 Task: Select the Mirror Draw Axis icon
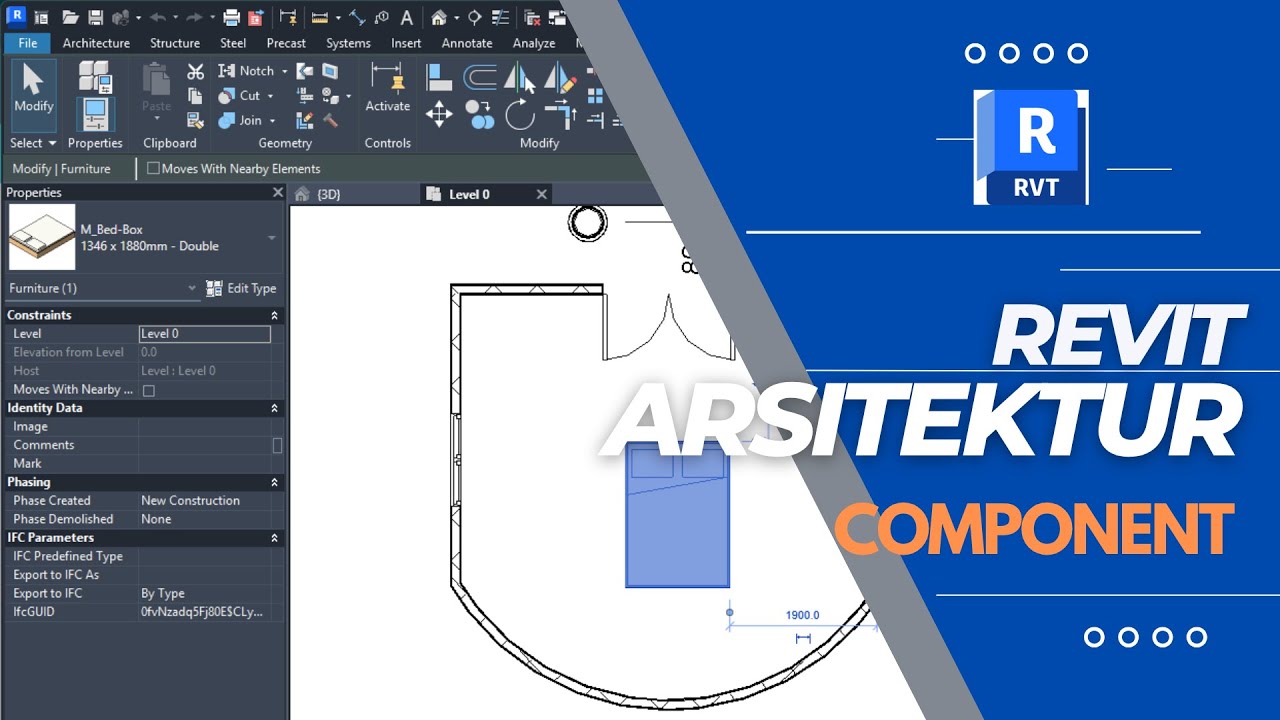click(560, 77)
